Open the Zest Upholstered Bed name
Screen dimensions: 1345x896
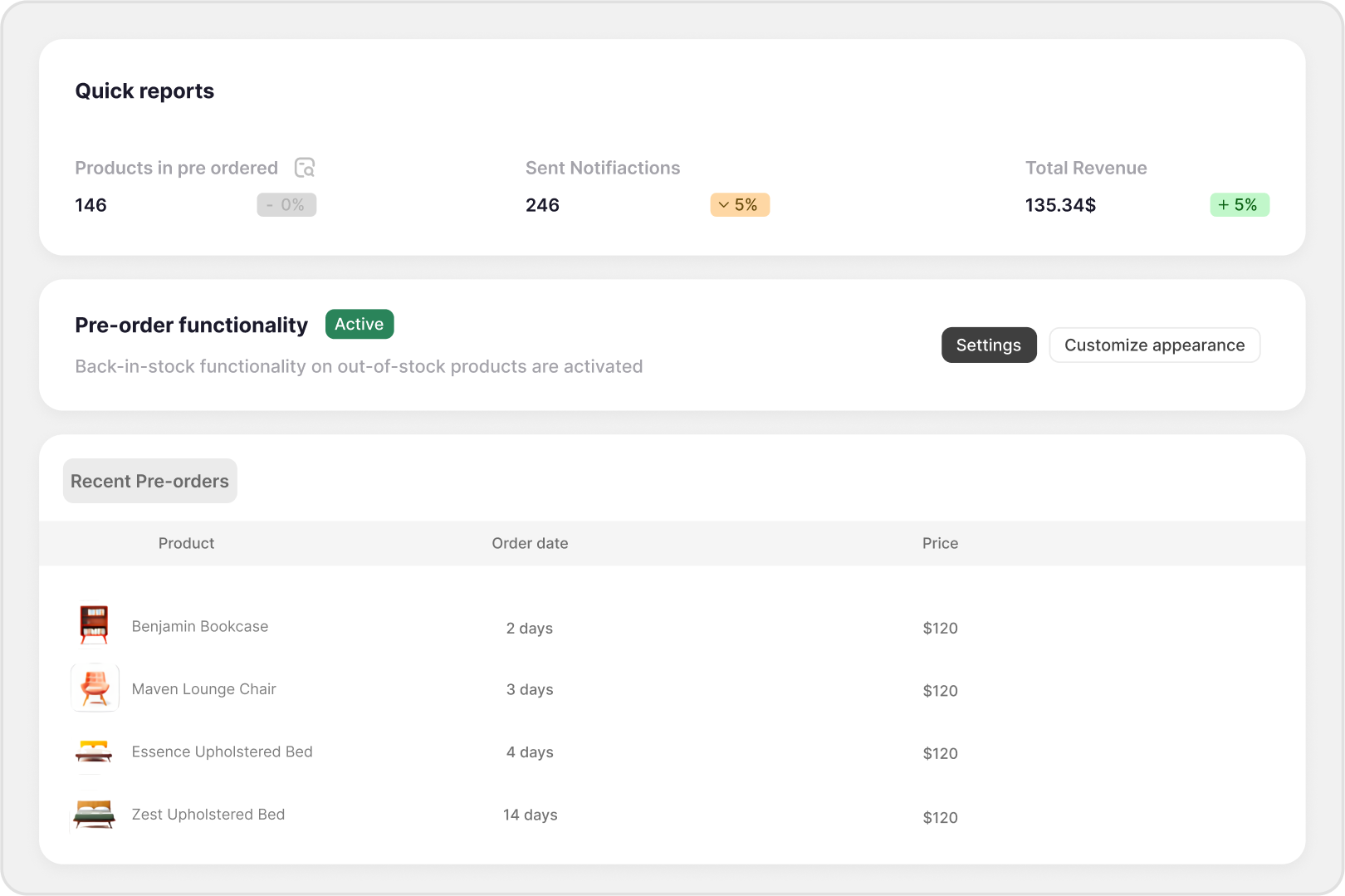tap(208, 815)
